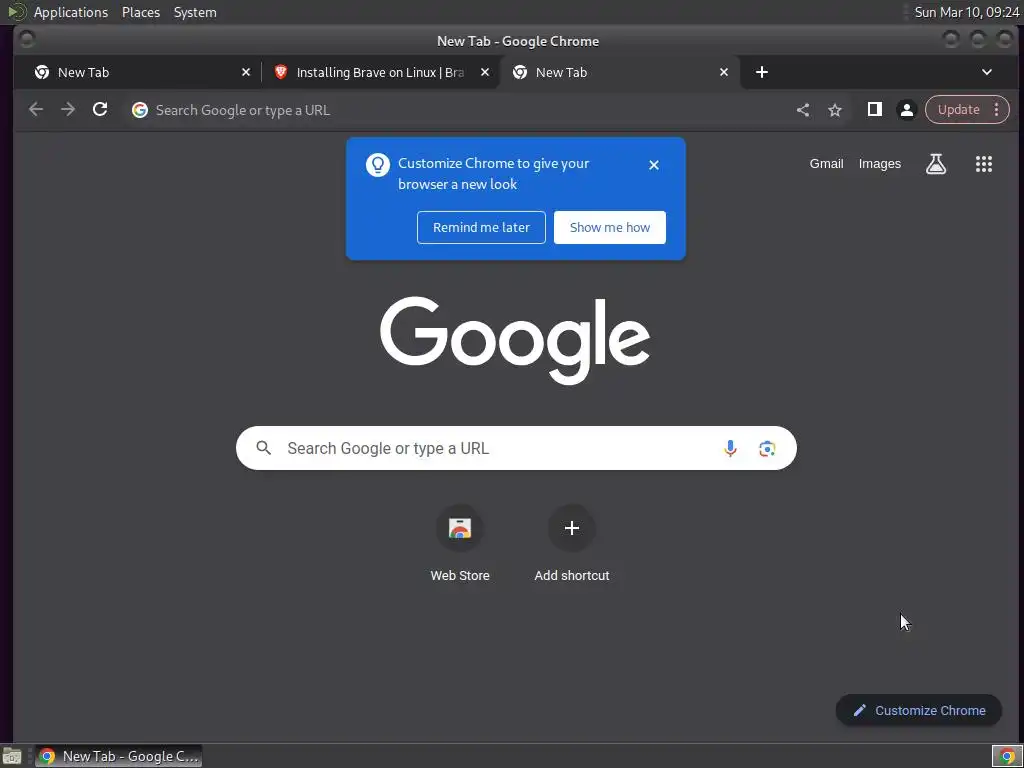Switch to Installing Brave on Linux tab
Viewport: 1024px width, 768px height.
click(x=380, y=72)
